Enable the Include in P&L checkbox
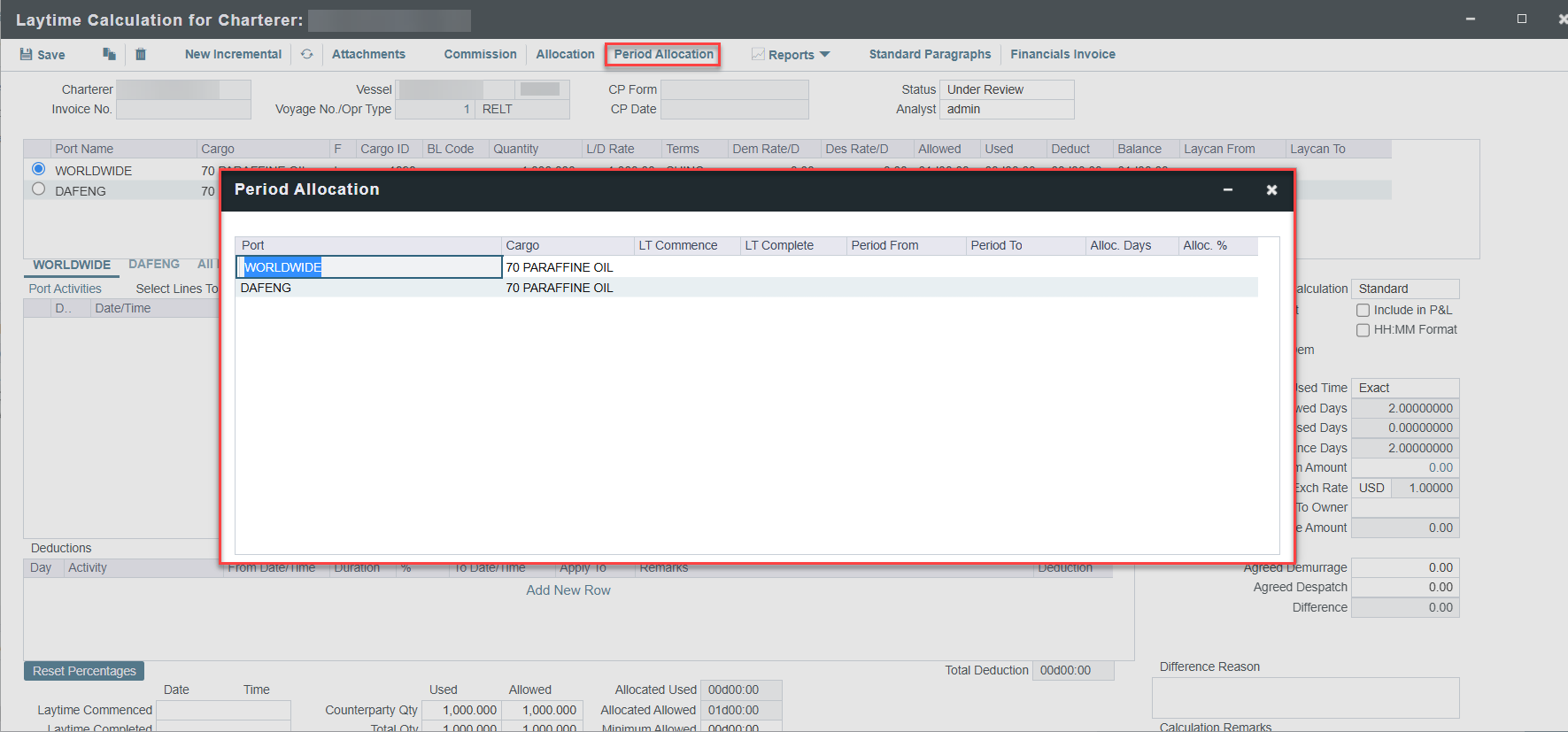Screen dimensions: 1568x732 point(1363,311)
